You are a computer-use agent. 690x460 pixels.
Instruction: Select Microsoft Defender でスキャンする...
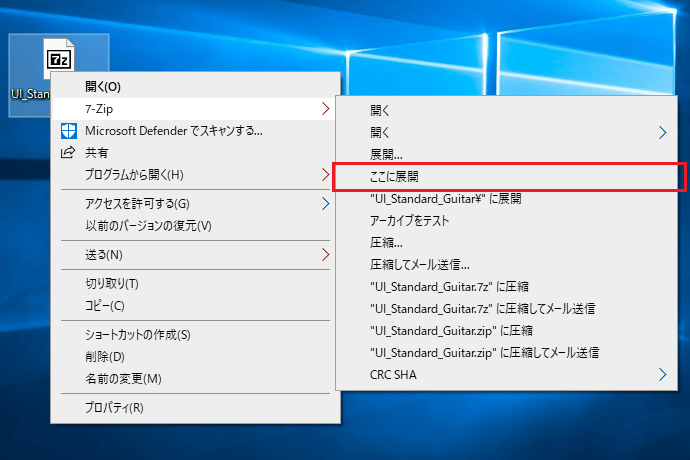[x=196, y=131]
